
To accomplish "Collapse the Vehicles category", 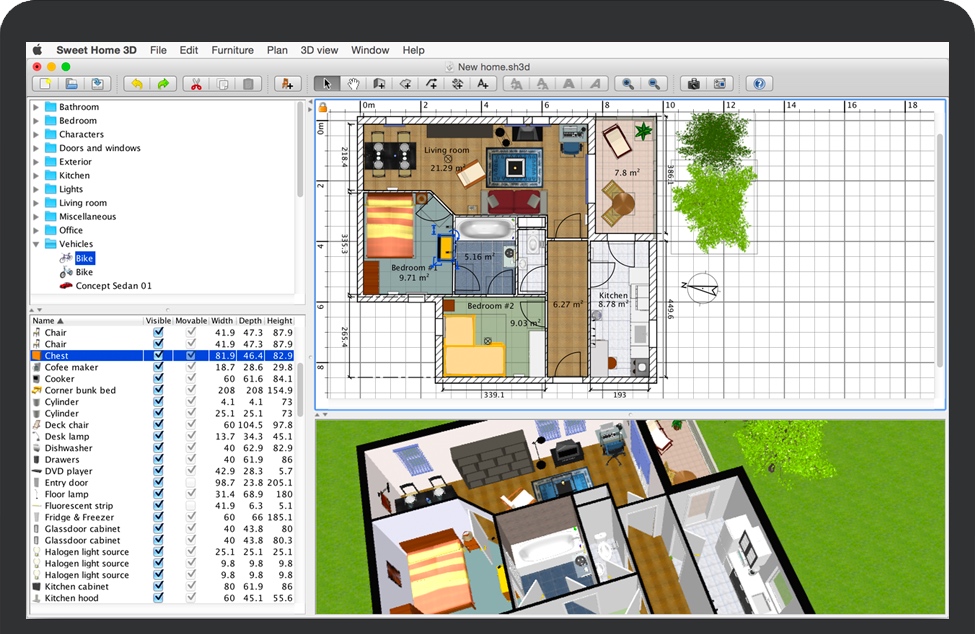I will click(37, 244).
